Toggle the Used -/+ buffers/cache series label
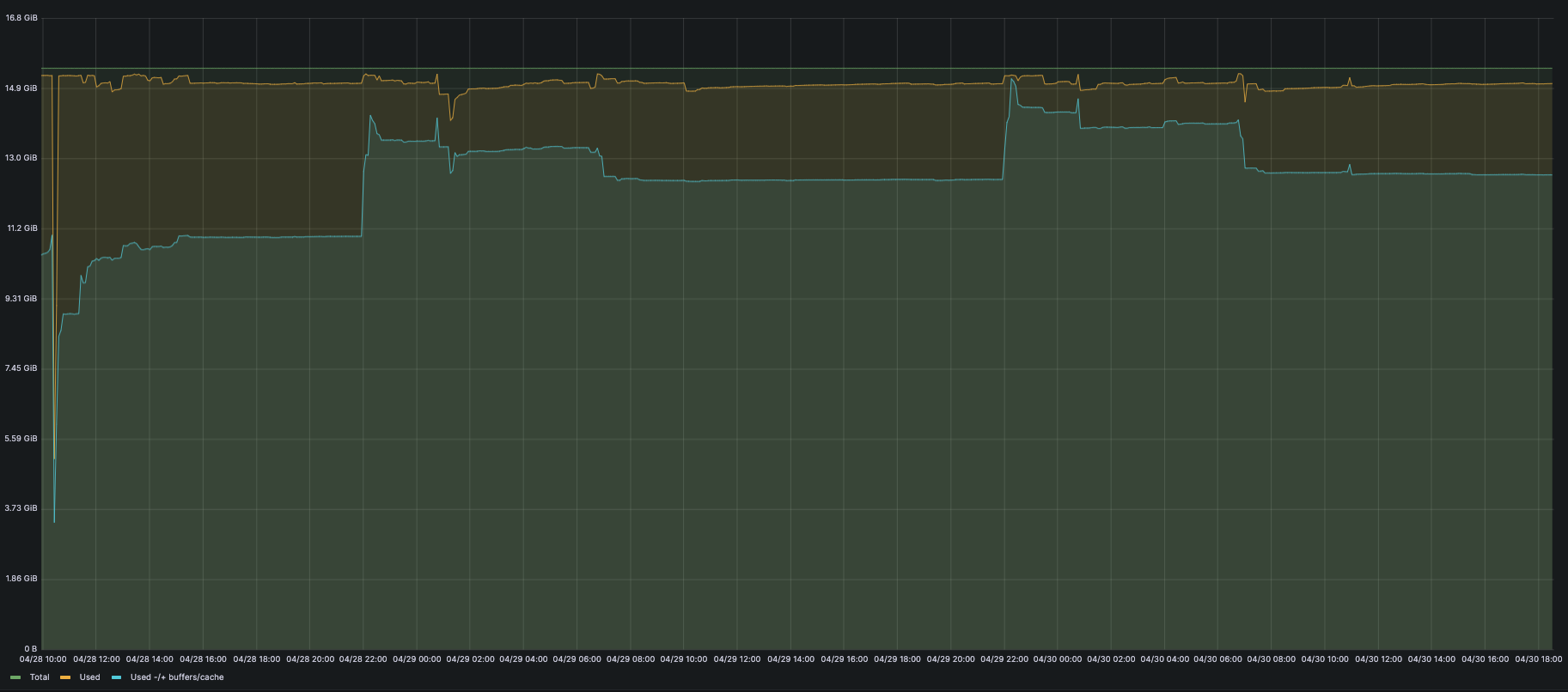This screenshot has height=692, width=1568. [177, 677]
